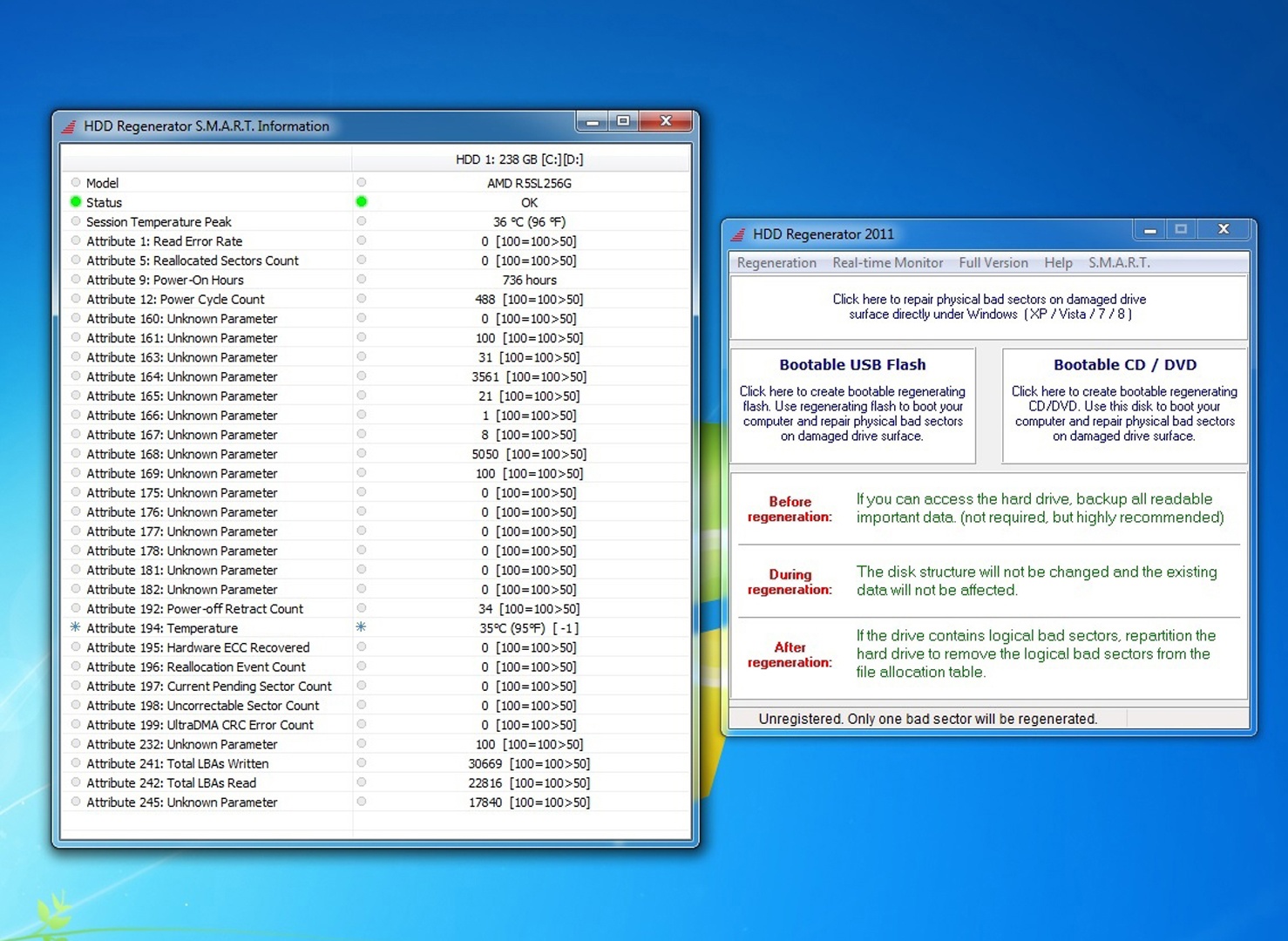The image size is (1288, 941).
Task: Select the 36 °C (96 °F) temperature peak value
Action: coord(529,222)
